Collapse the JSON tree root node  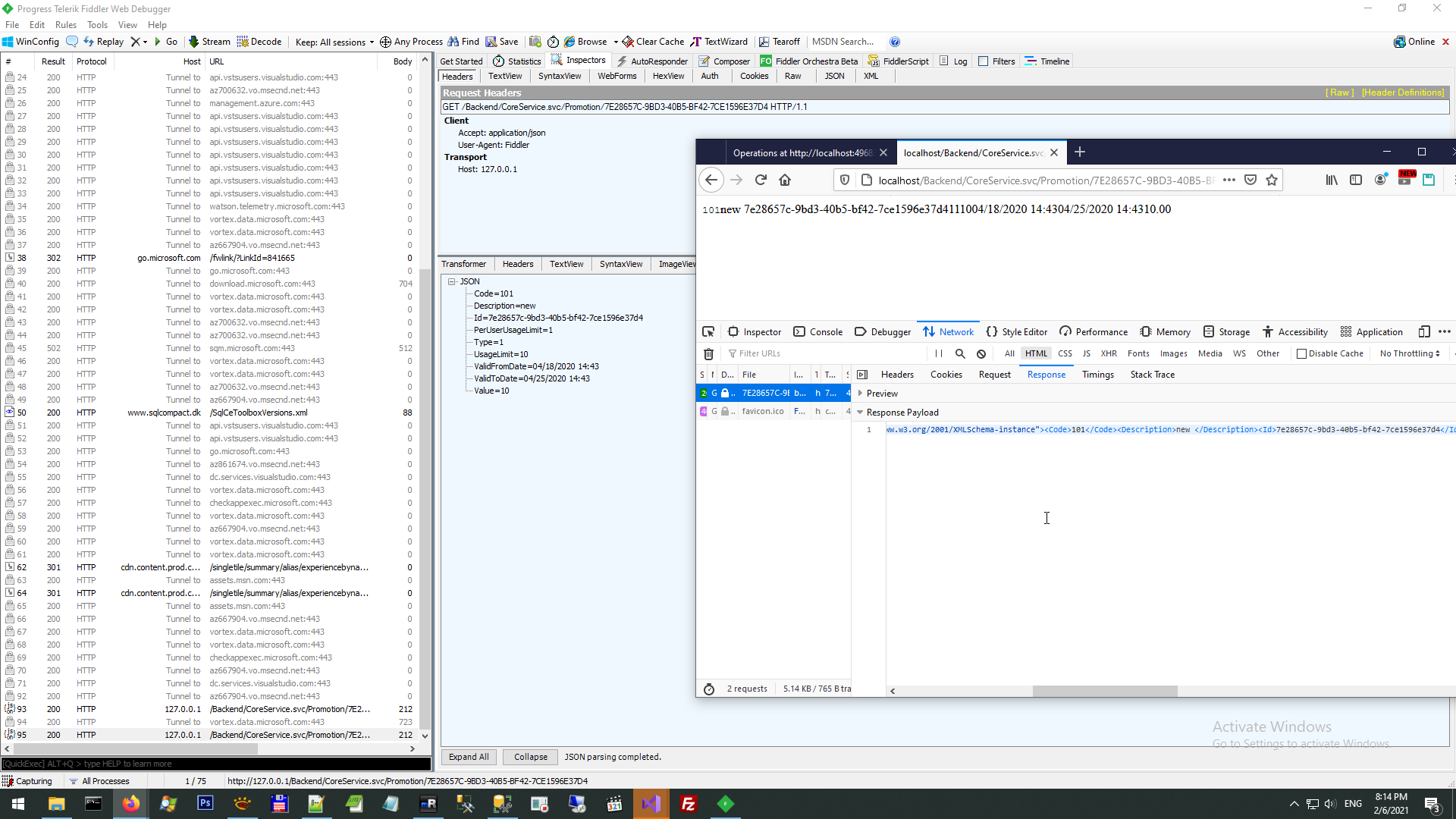tap(452, 281)
